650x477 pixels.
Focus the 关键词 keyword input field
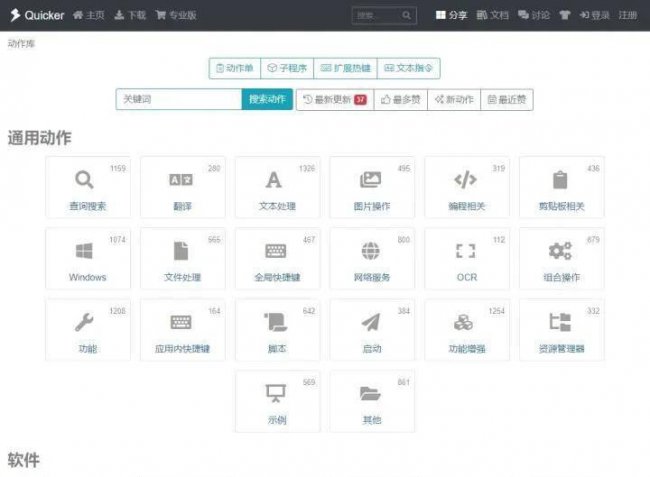click(179, 99)
